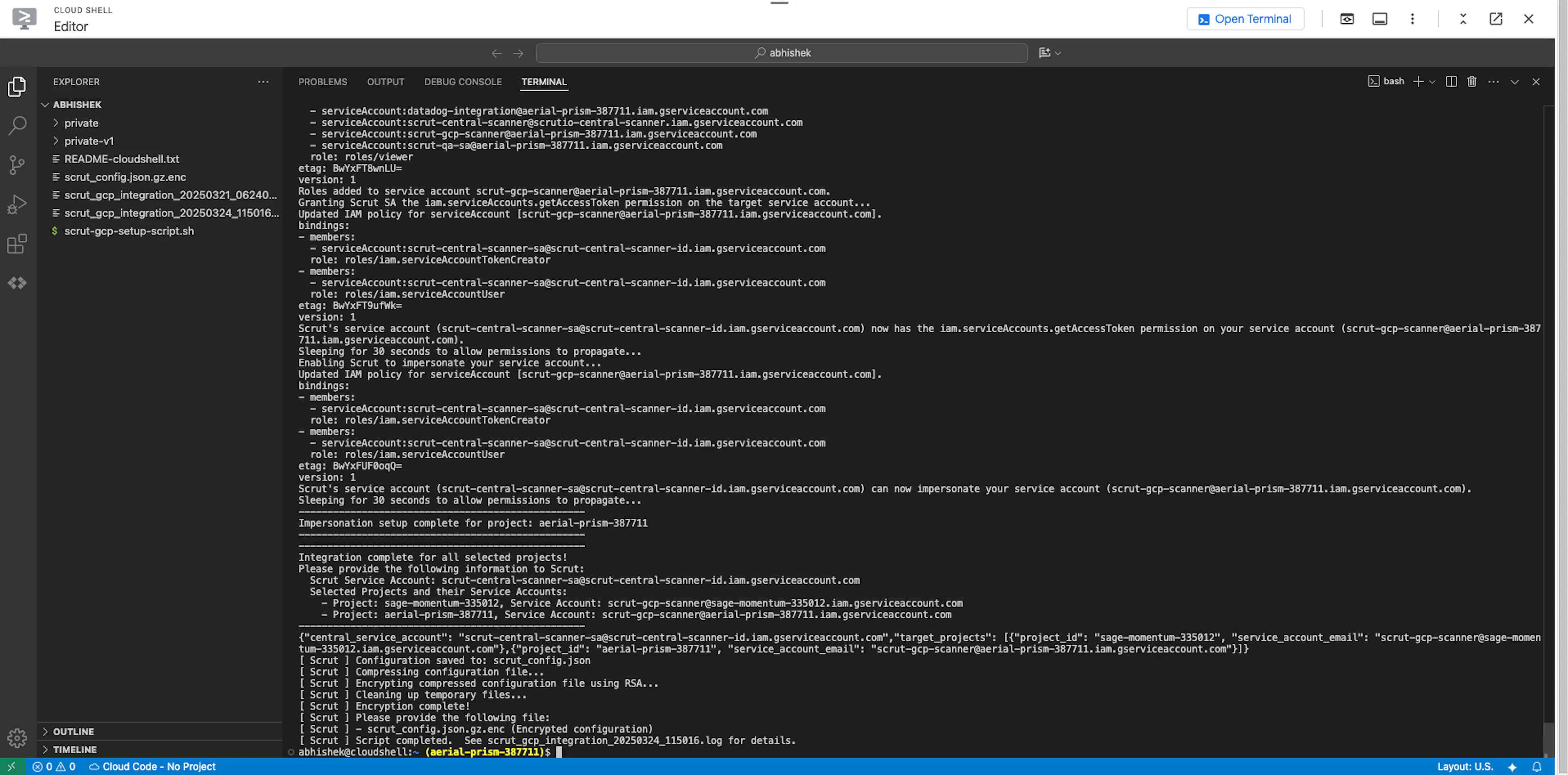This screenshot has height=775, width=1568.
Task: Collapse the terminal panel chevron
Action: pyautogui.click(x=1515, y=82)
